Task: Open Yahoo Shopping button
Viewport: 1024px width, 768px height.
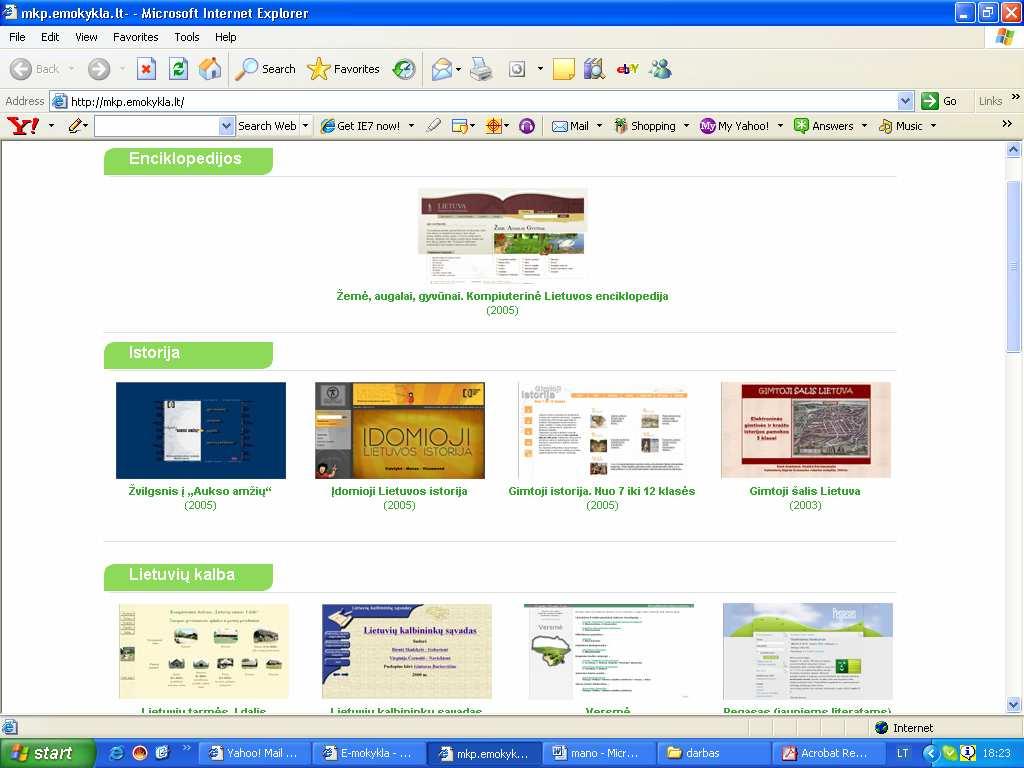Action: tap(645, 126)
